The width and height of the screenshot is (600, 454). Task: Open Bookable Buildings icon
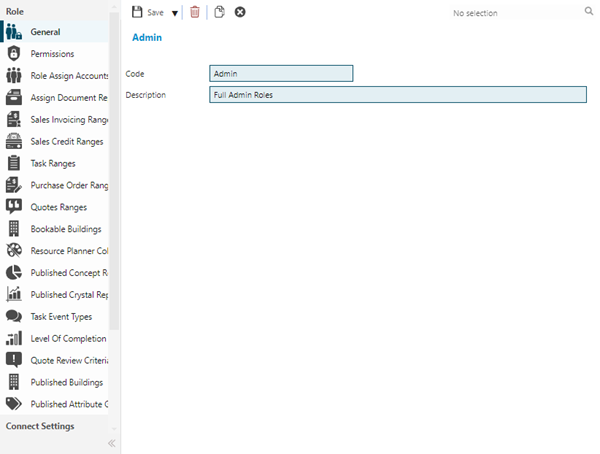[14, 229]
